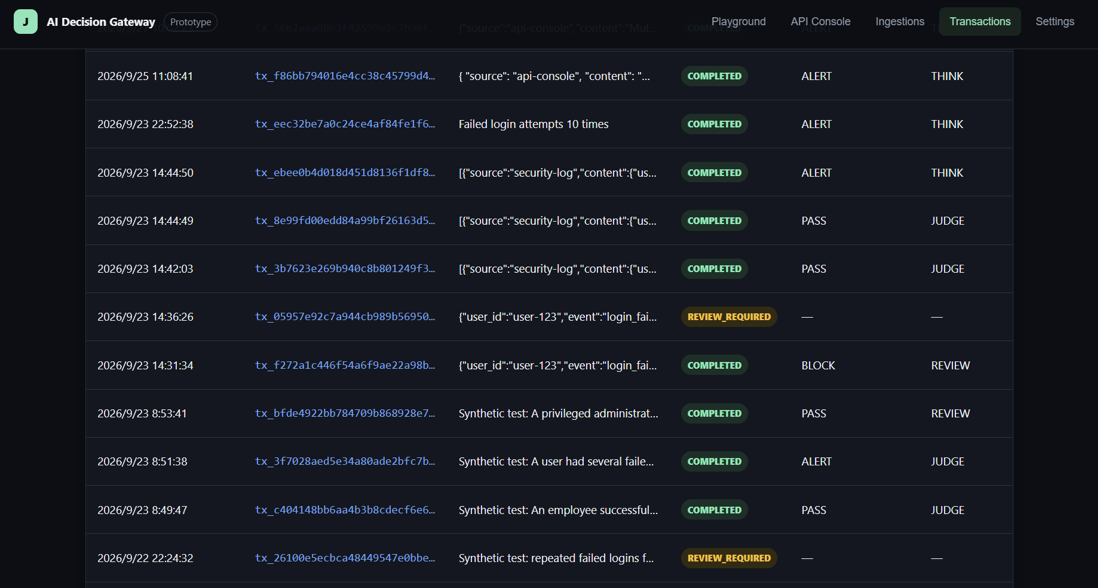1098x588 pixels.
Task: Select the "Failed login attempts 10 times" text
Action: coord(534,125)
